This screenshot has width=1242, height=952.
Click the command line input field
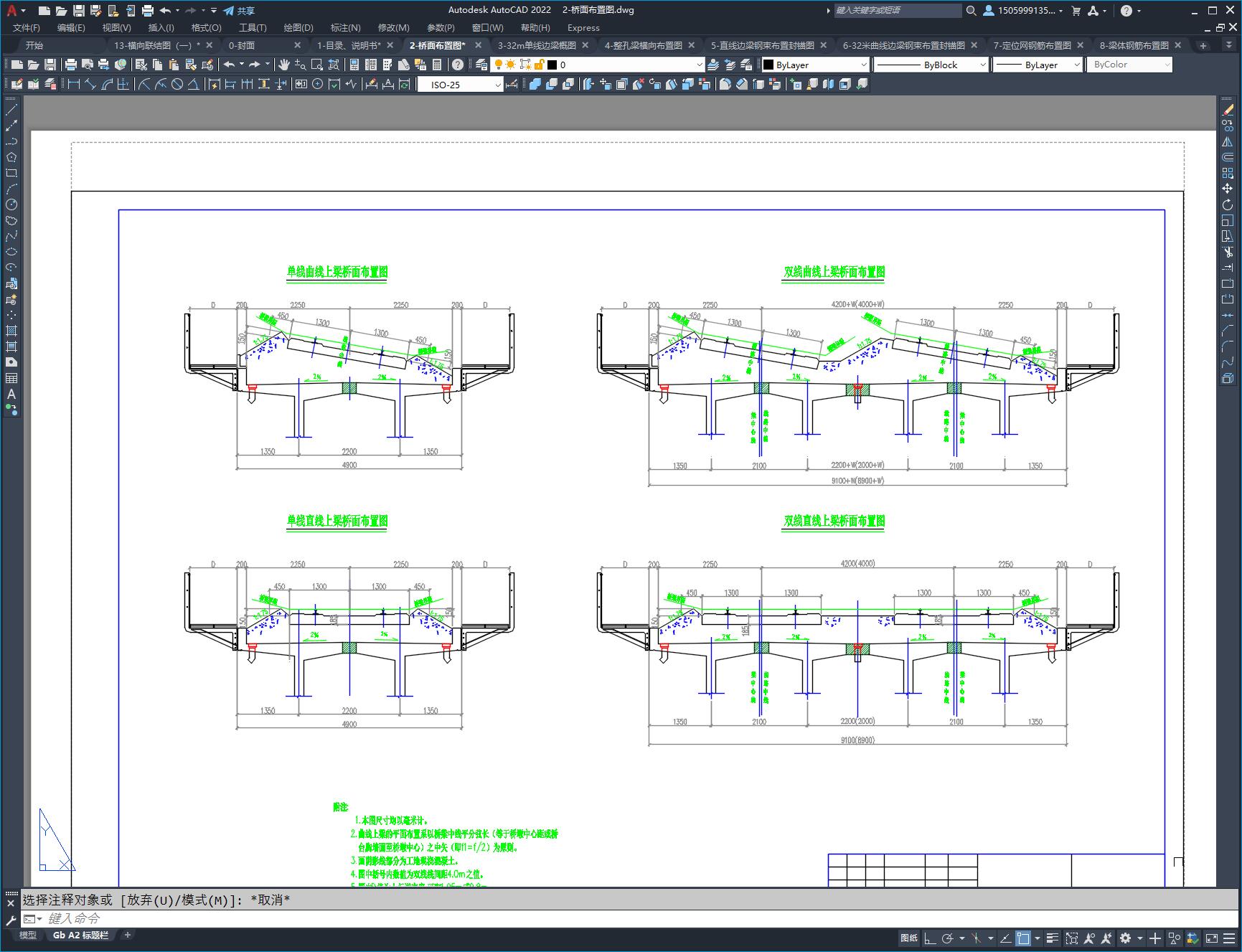[x=631, y=918]
